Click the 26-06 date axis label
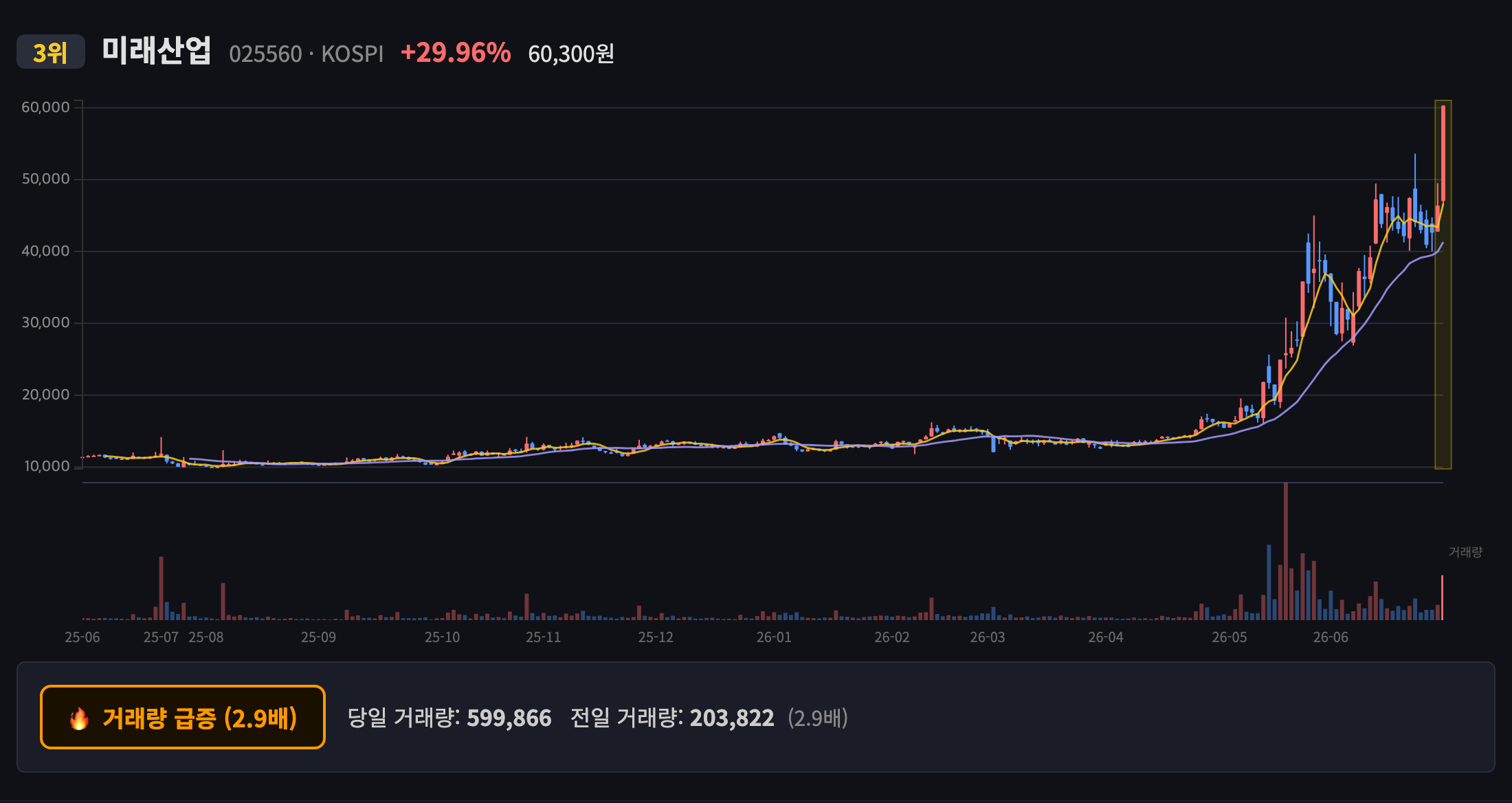 tap(1331, 637)
